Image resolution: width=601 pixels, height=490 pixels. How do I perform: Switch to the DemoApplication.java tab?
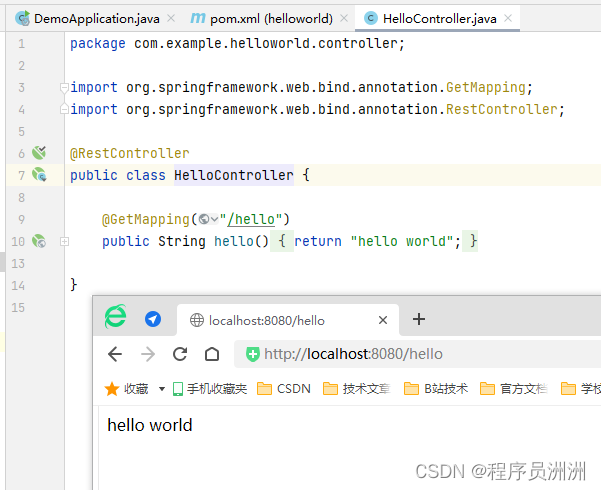(x=87, y=18)
